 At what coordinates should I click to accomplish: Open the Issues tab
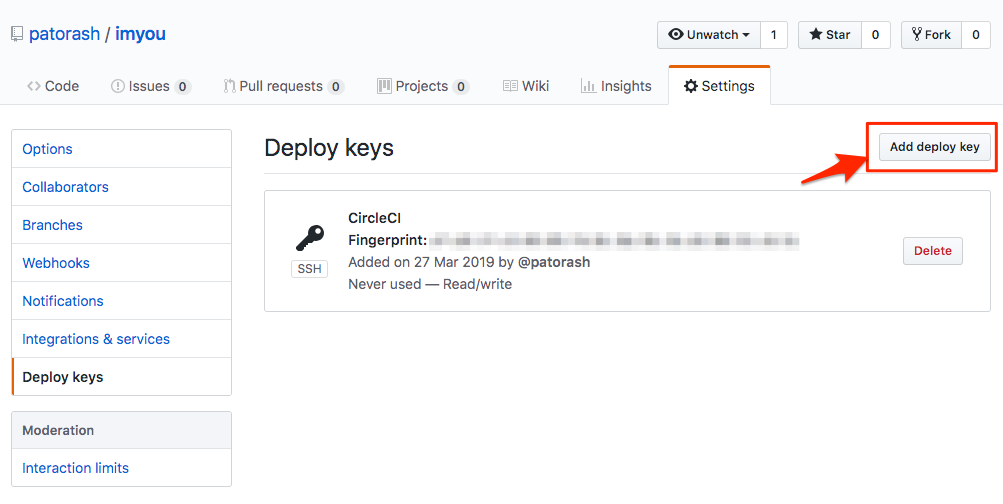[x=150, y=86]
